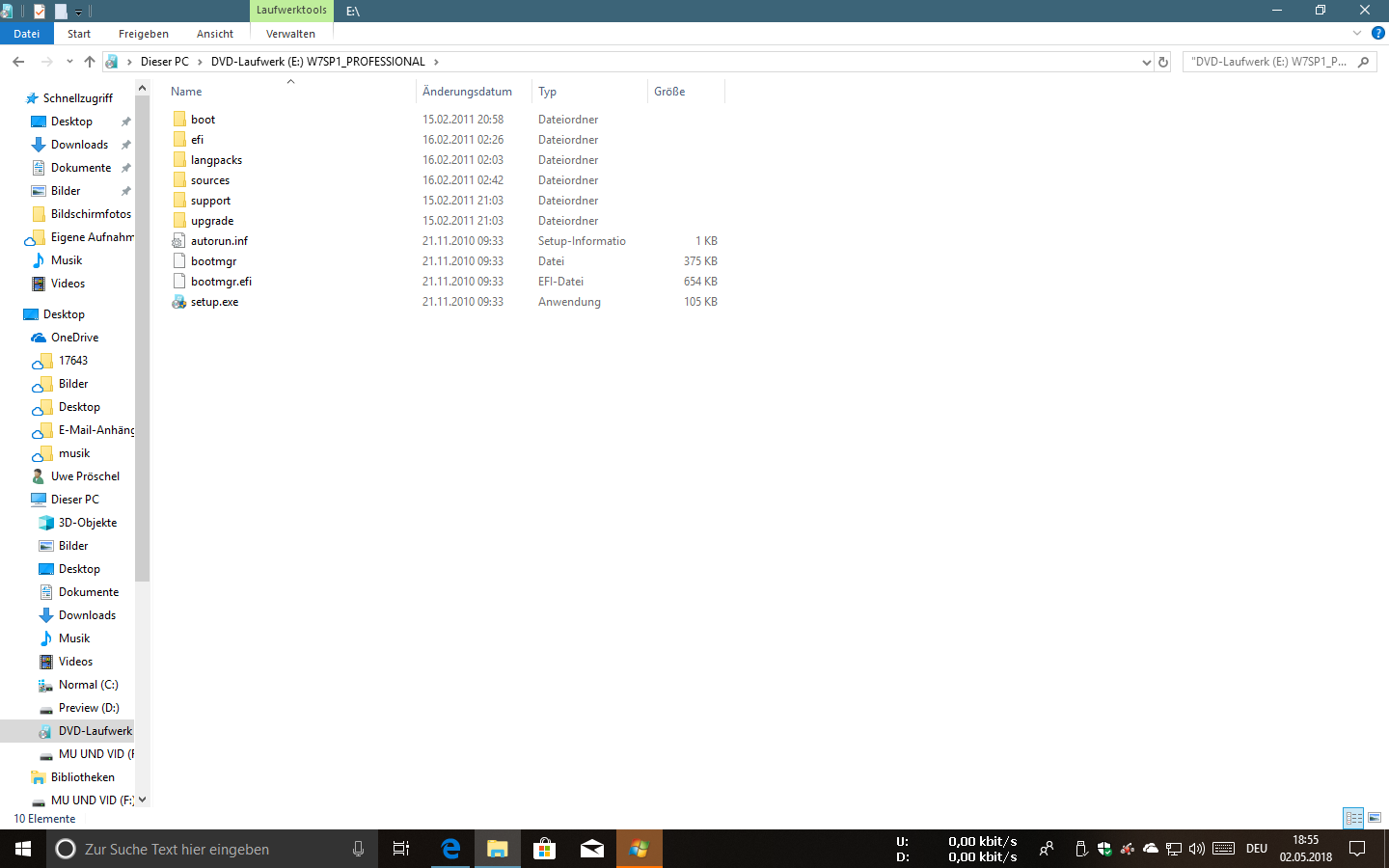This screenshot has height=868, width=1389.
Task: Open the Windows Start menu
Action: 23,849
